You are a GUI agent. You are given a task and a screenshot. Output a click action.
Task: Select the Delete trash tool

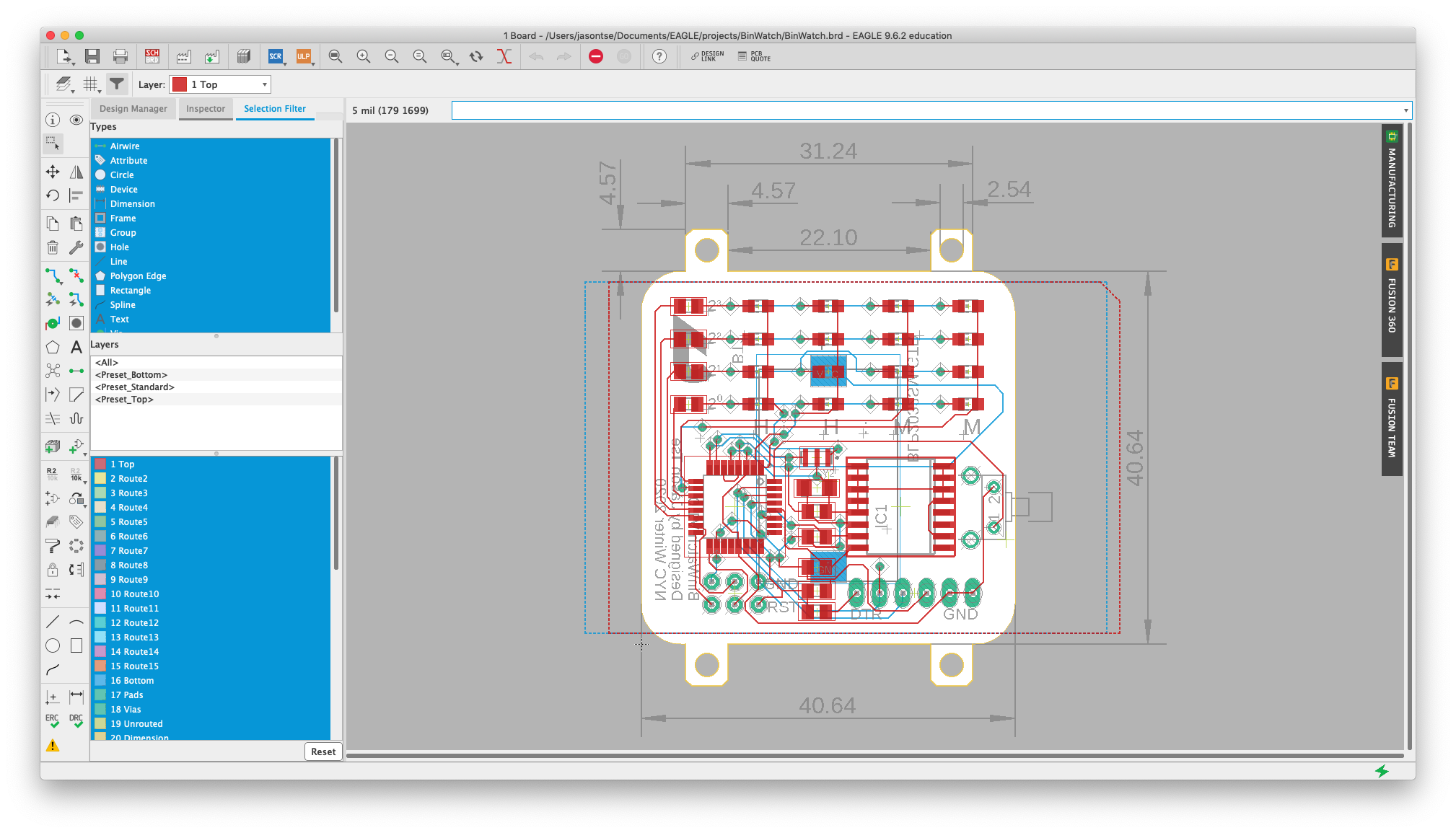[x=53, y=247]
